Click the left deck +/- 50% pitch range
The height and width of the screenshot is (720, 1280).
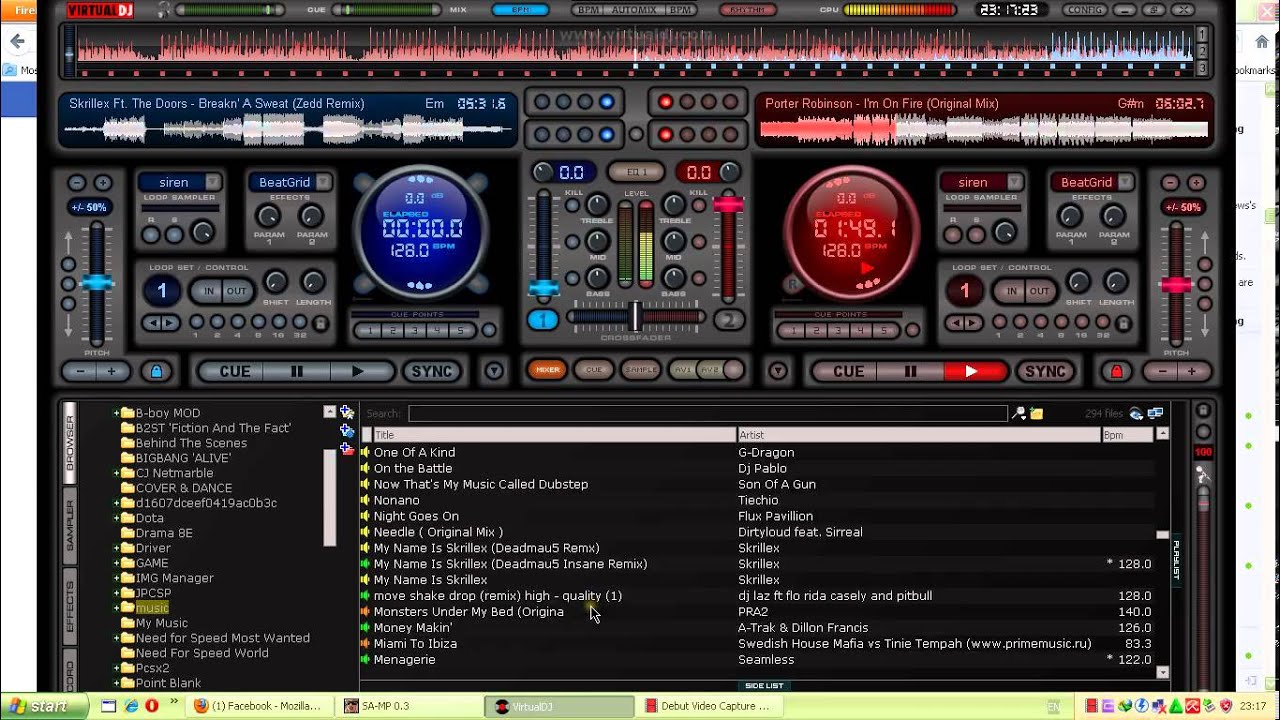tap(89, 208)
